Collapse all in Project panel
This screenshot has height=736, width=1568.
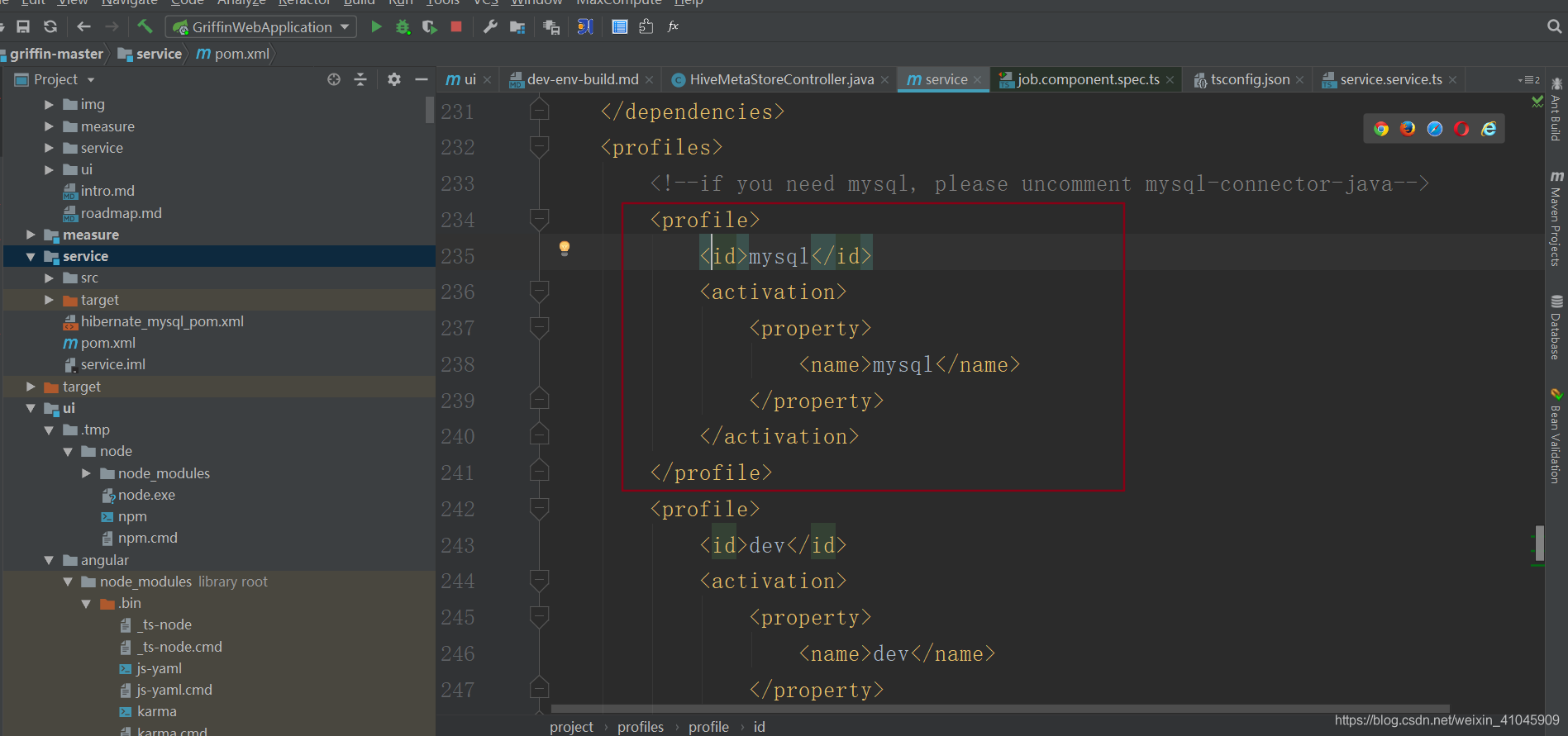[x=360, y=79]
